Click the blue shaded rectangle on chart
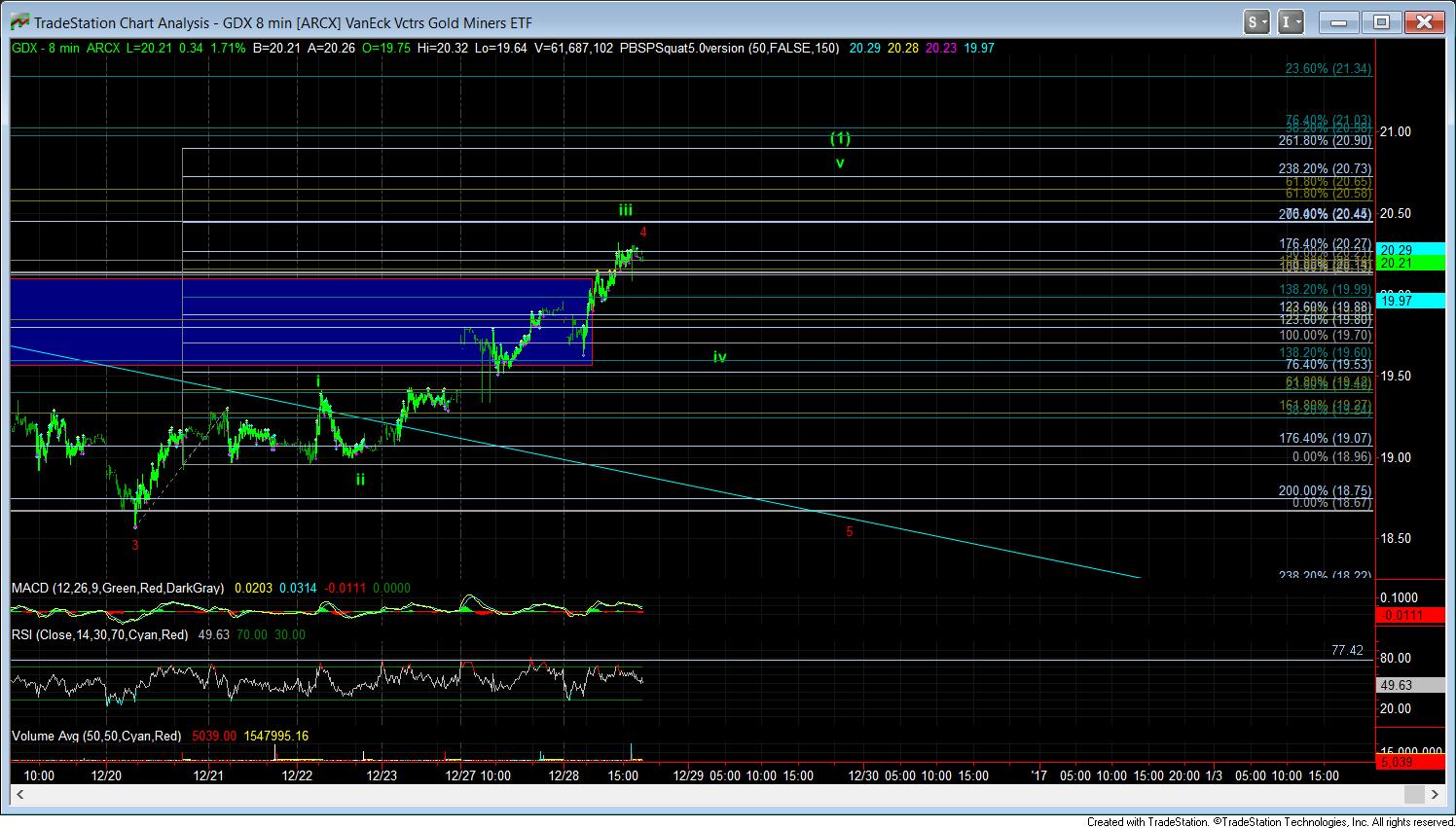 coord(301,321)
